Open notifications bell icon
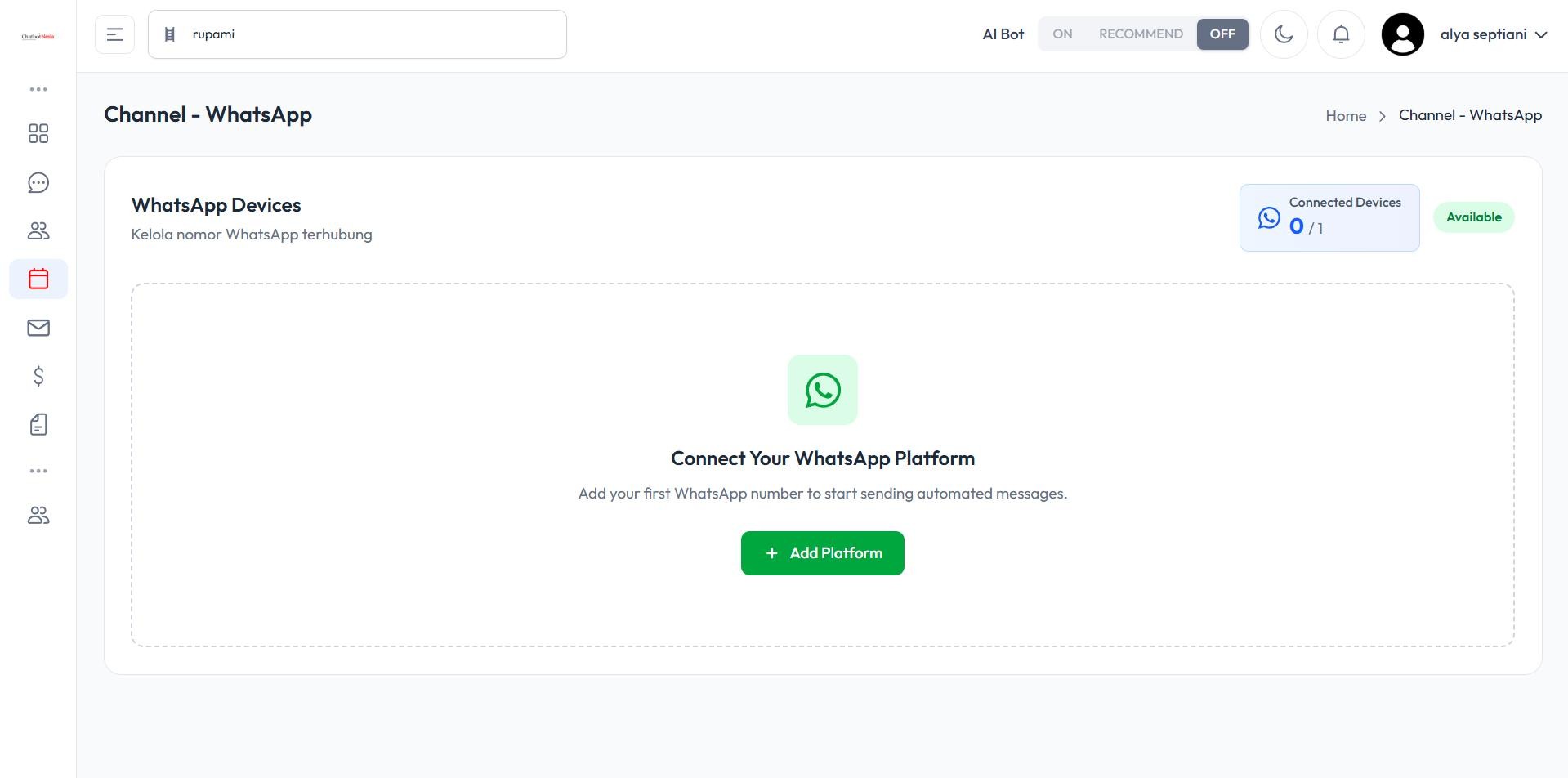Viewport: 1568px width, 778px height. (1341, 34)
